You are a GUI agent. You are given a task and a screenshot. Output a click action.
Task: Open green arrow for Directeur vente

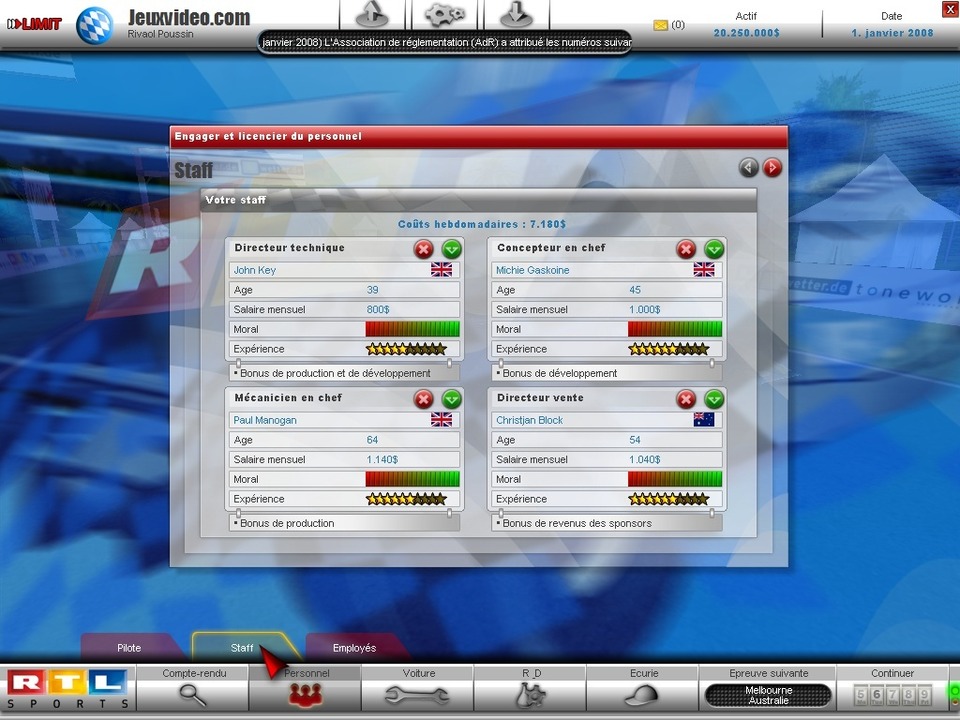point(714,399)
